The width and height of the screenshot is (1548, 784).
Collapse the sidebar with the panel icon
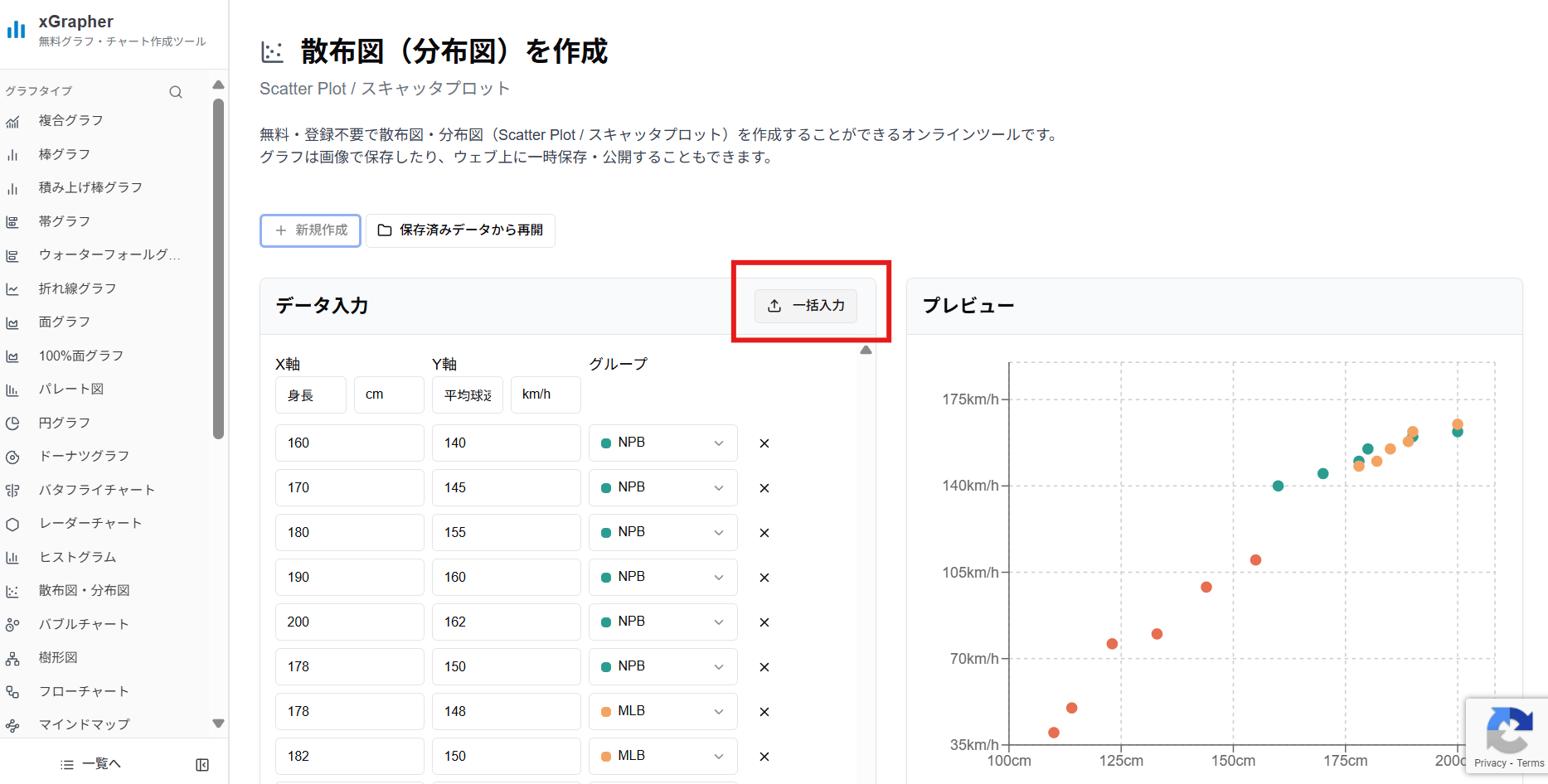(x=201, y=763)
